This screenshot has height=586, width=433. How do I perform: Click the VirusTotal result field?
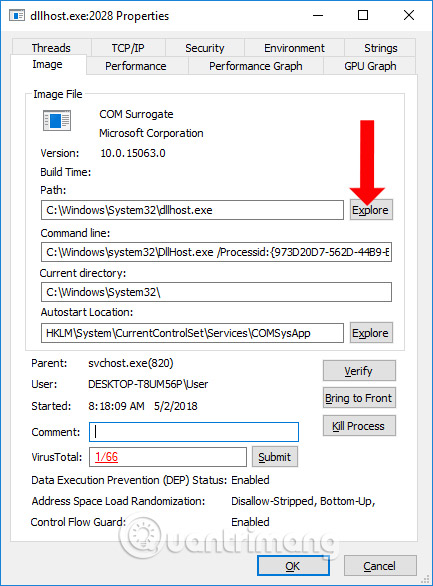coord(168,457)
